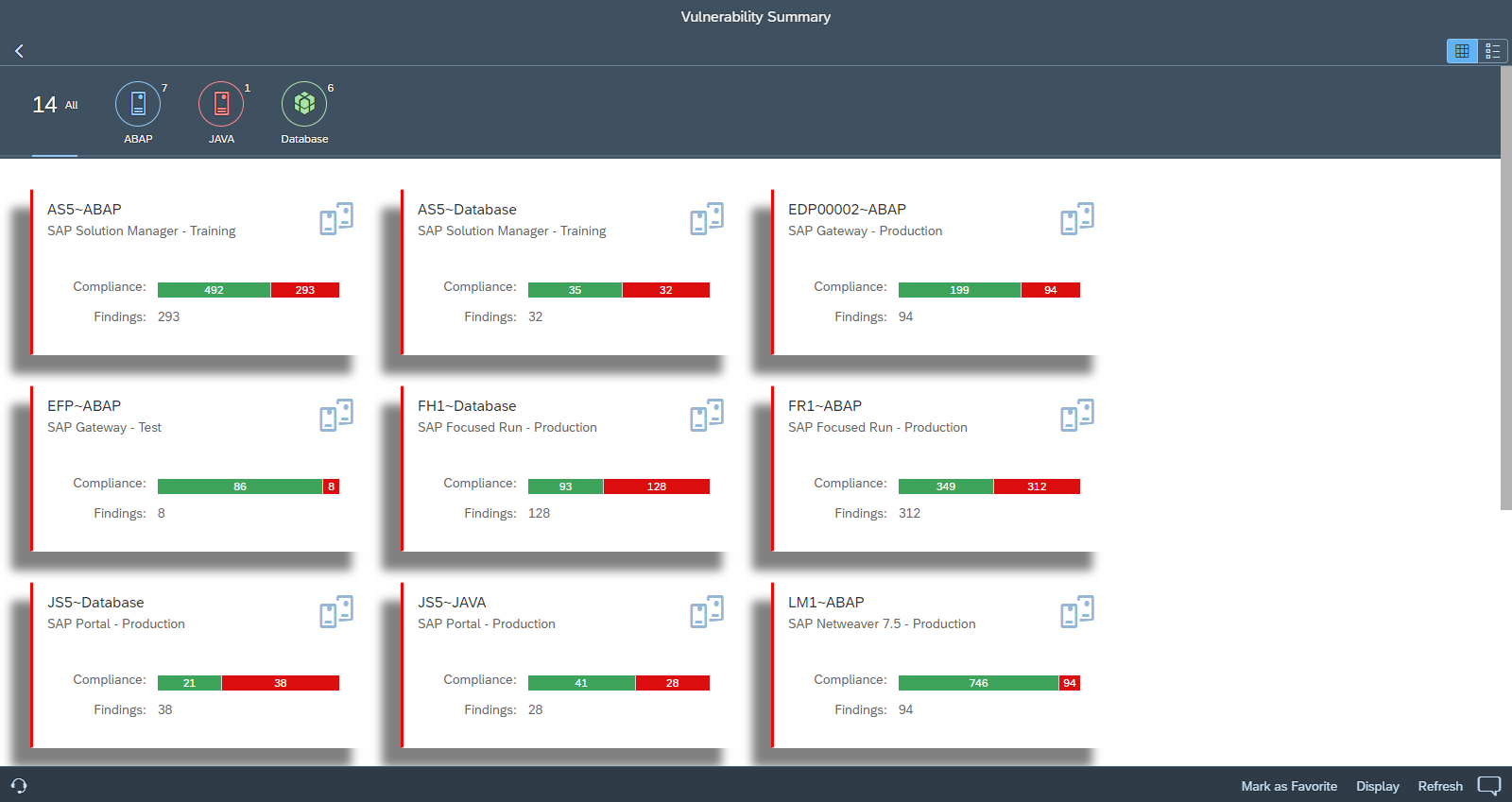Click system icon on LM1~ABAP card
The width and height of the screenshot is (1512, 802).
point(1077,611)
